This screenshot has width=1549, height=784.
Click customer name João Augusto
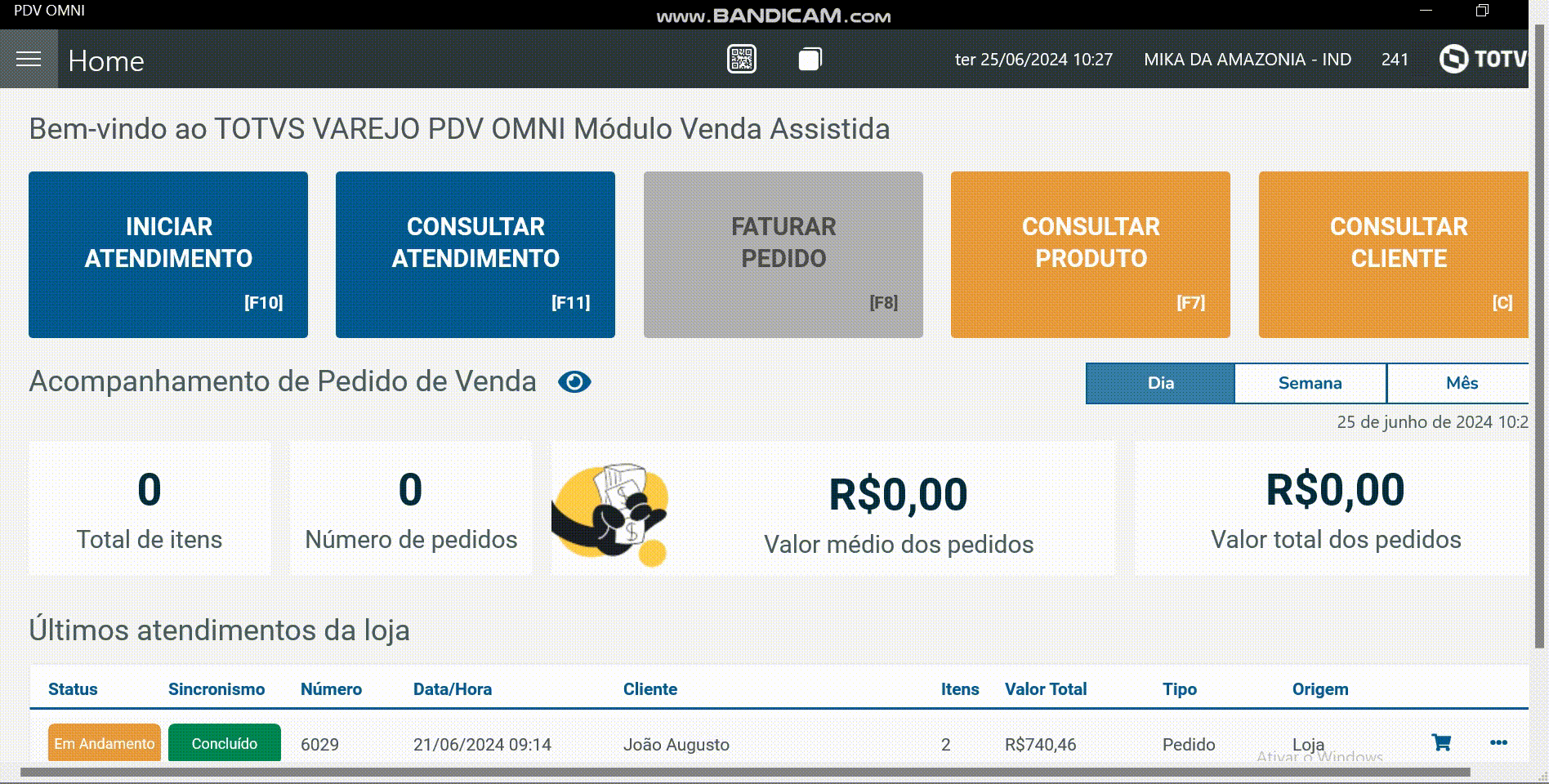[x=676, y=745]
